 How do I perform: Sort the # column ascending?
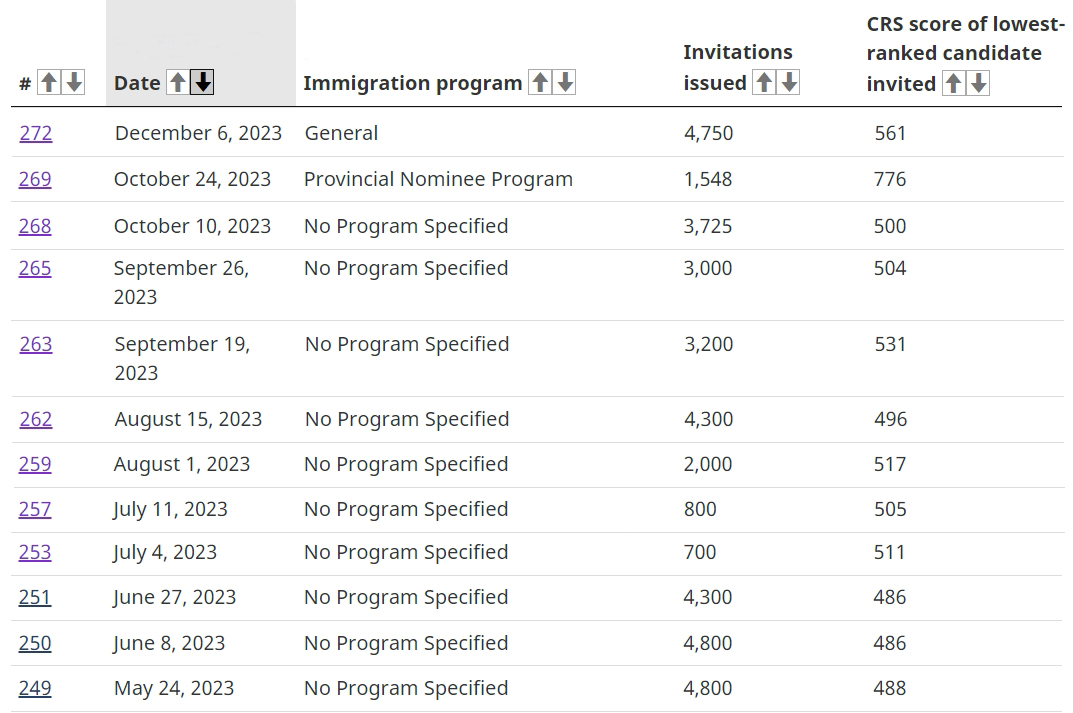coord(48,83)
